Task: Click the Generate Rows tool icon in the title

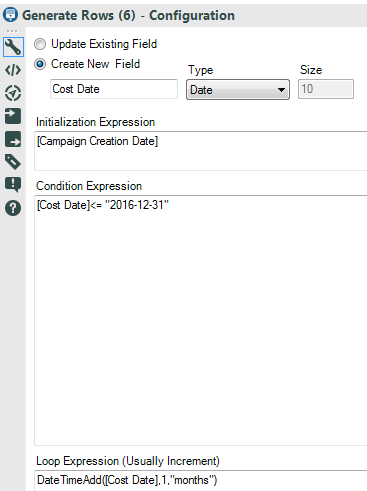Action: [x=10, y=15]
